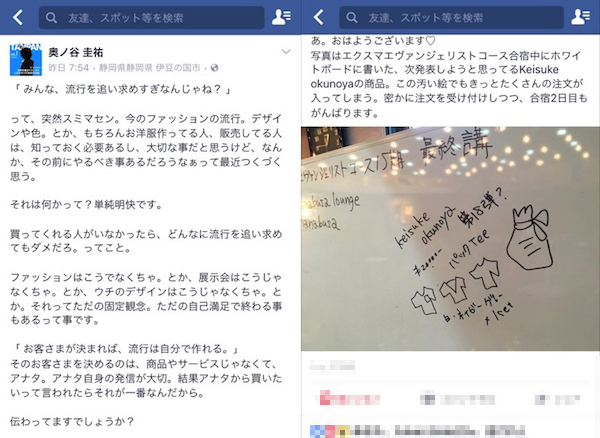Tap the back arrow in right screen
This screenshot has height=438, width=600.
[318, 17]
